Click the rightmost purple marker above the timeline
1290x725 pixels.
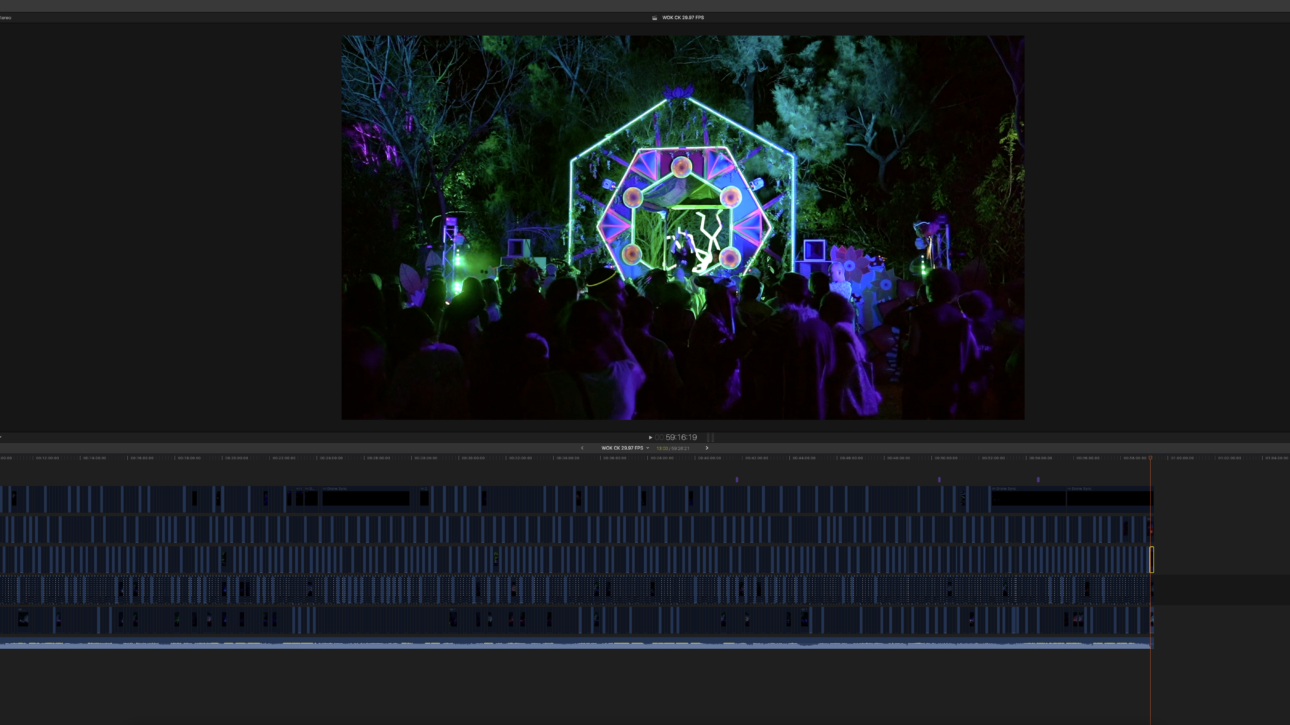coord(1038,480)
